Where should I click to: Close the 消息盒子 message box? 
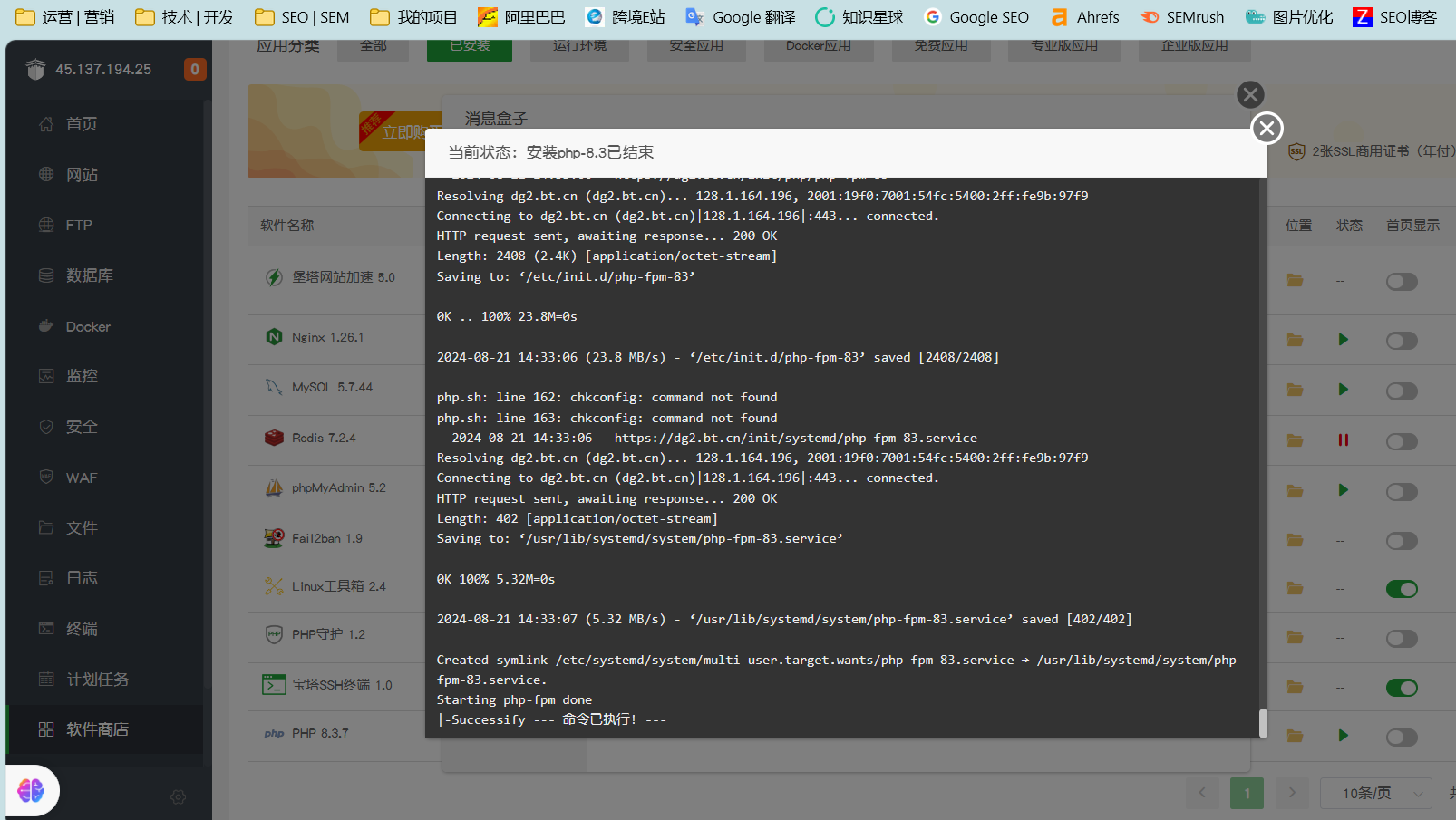coord(1250,94)
